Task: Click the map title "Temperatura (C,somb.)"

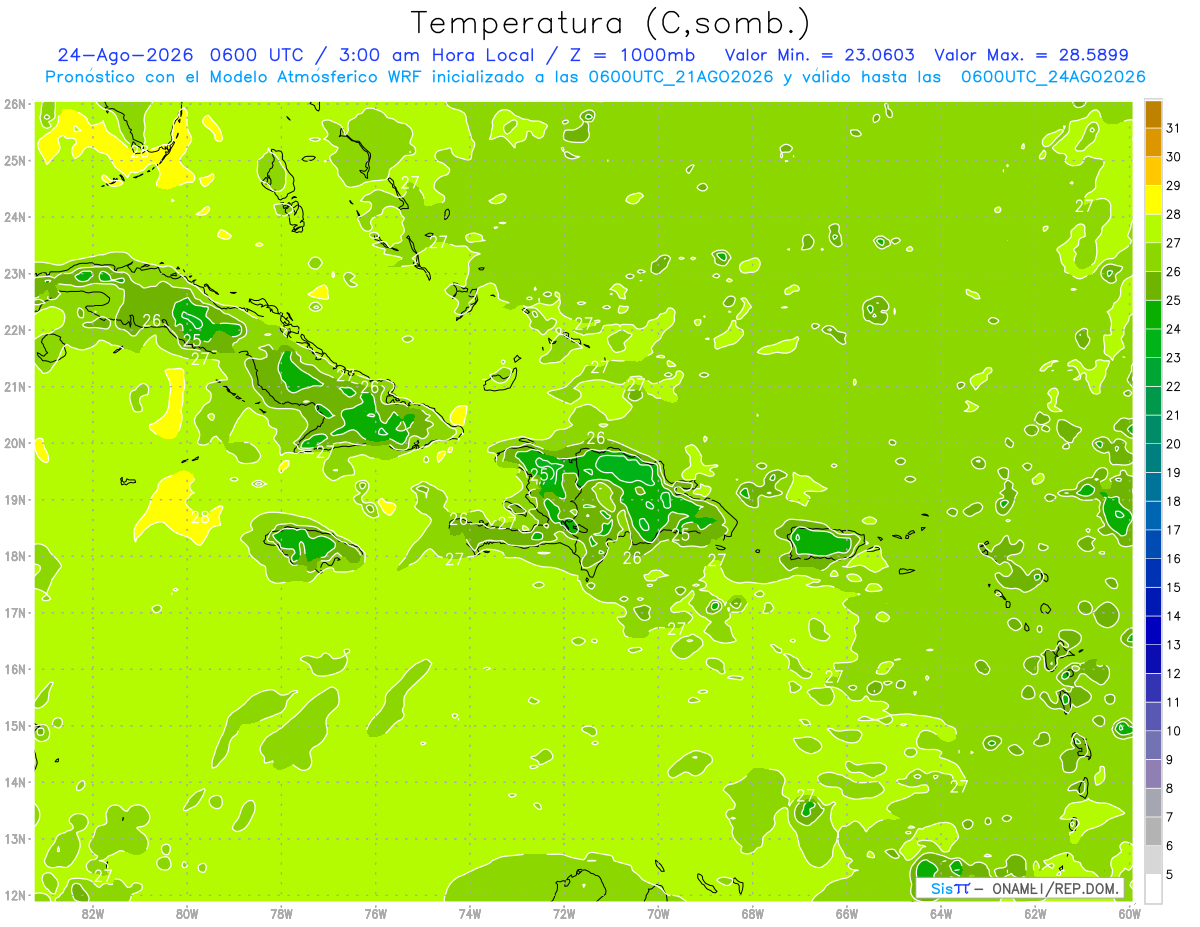Action: coord(611,24)
